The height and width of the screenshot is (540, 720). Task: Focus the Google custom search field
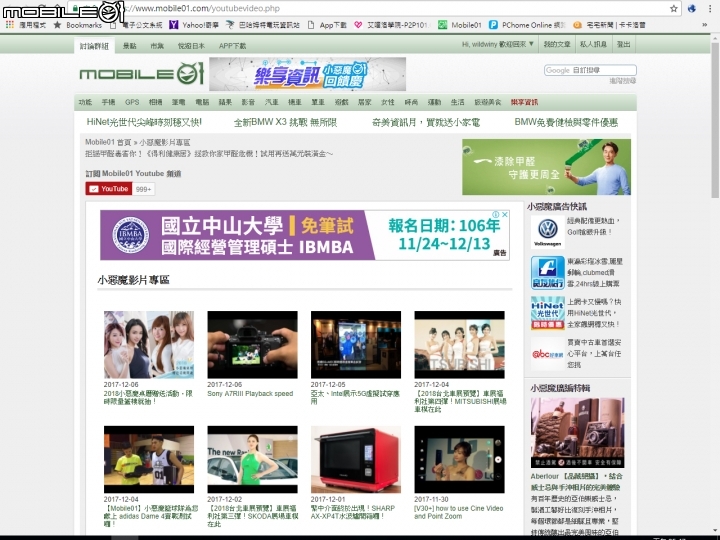590,70
